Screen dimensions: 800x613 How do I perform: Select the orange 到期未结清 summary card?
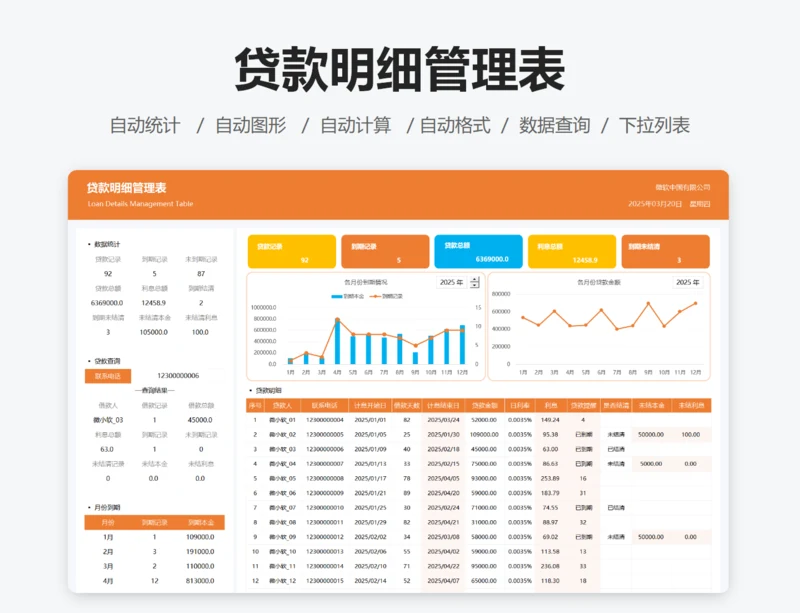(665, 252)
